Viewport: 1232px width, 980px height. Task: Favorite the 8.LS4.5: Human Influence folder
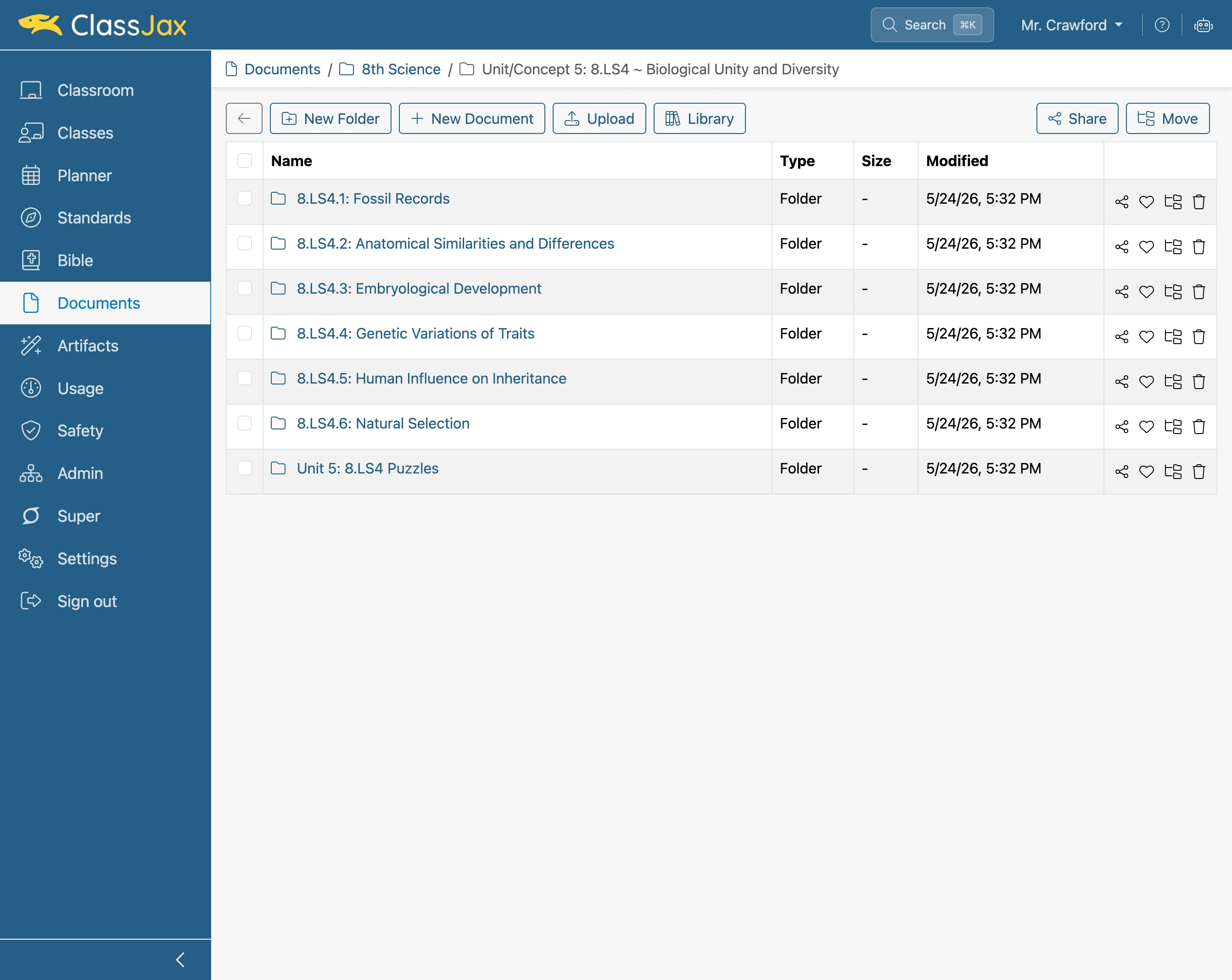[x=1147, y=381]
